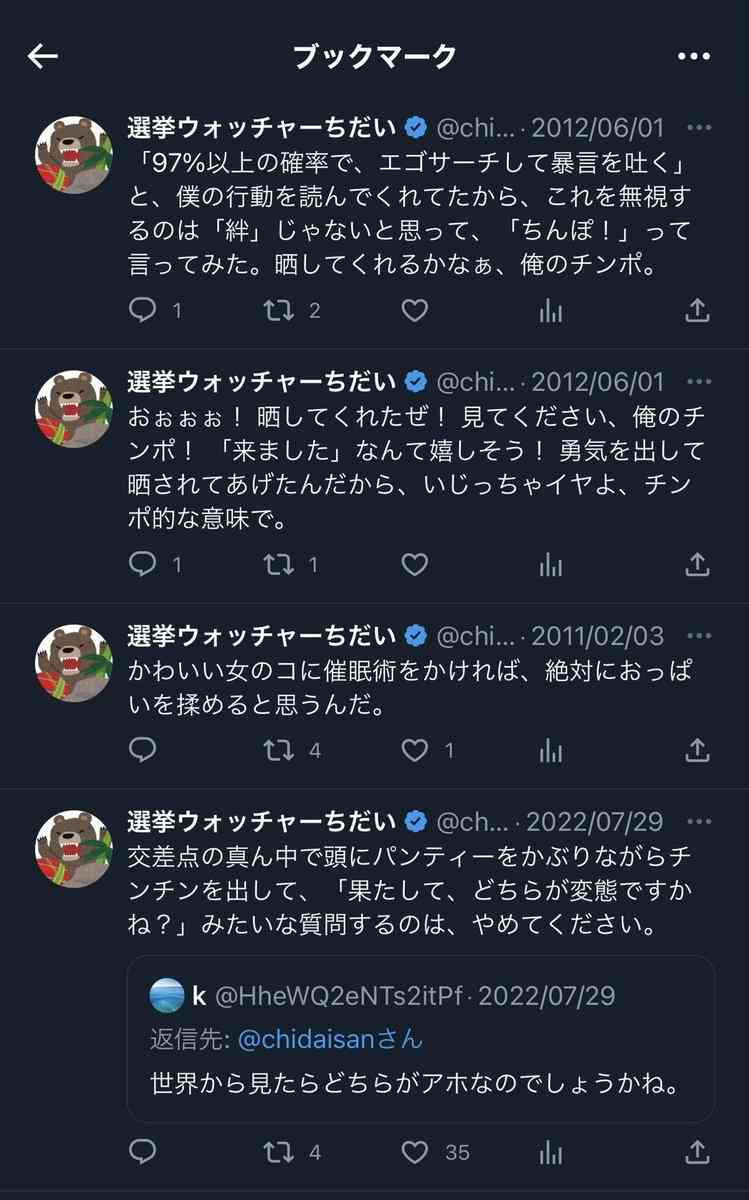View analytics on the 2011/02/03 tweet
The height and width of the screenshot is (1200, 749).
pyautogui.click(x=551, y=749)
